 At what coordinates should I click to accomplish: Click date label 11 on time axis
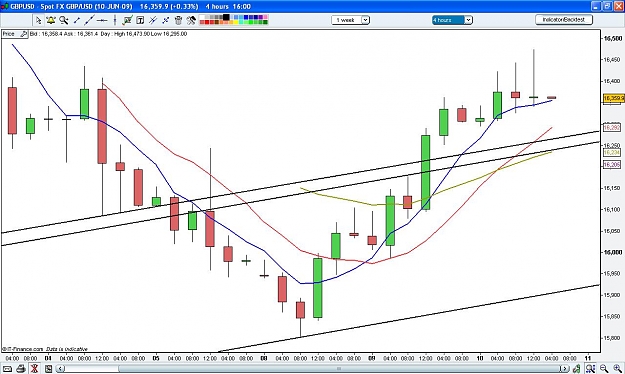tap(588, 358)
